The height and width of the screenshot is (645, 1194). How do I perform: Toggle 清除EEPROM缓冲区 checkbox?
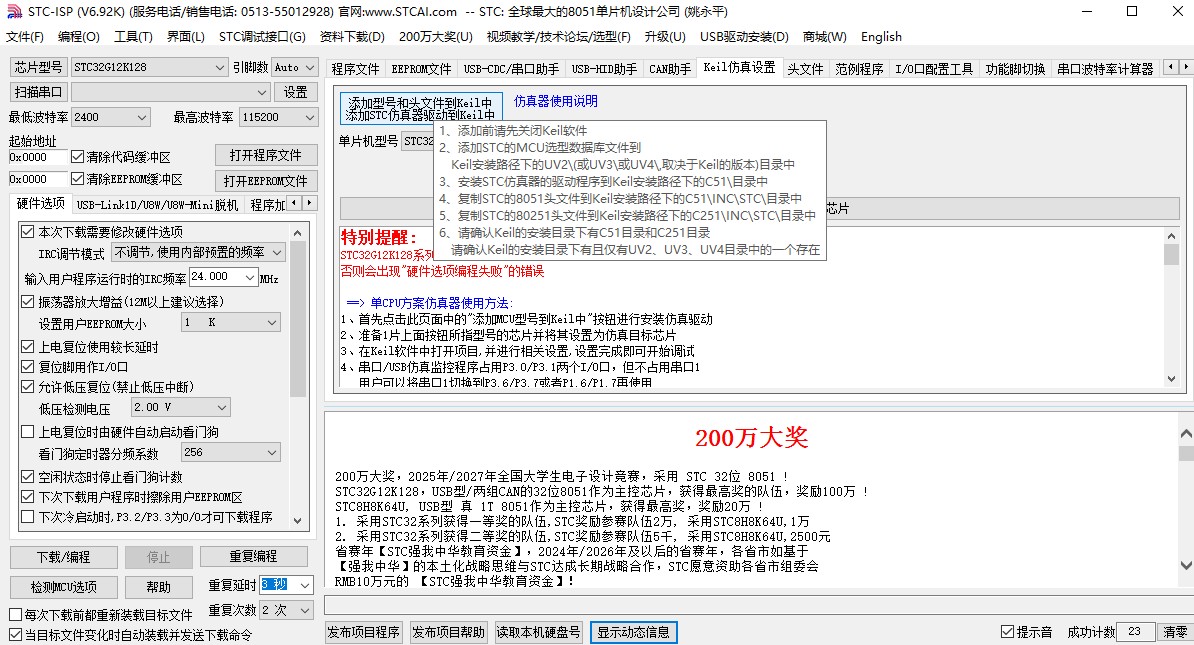(x=77, y=179)
